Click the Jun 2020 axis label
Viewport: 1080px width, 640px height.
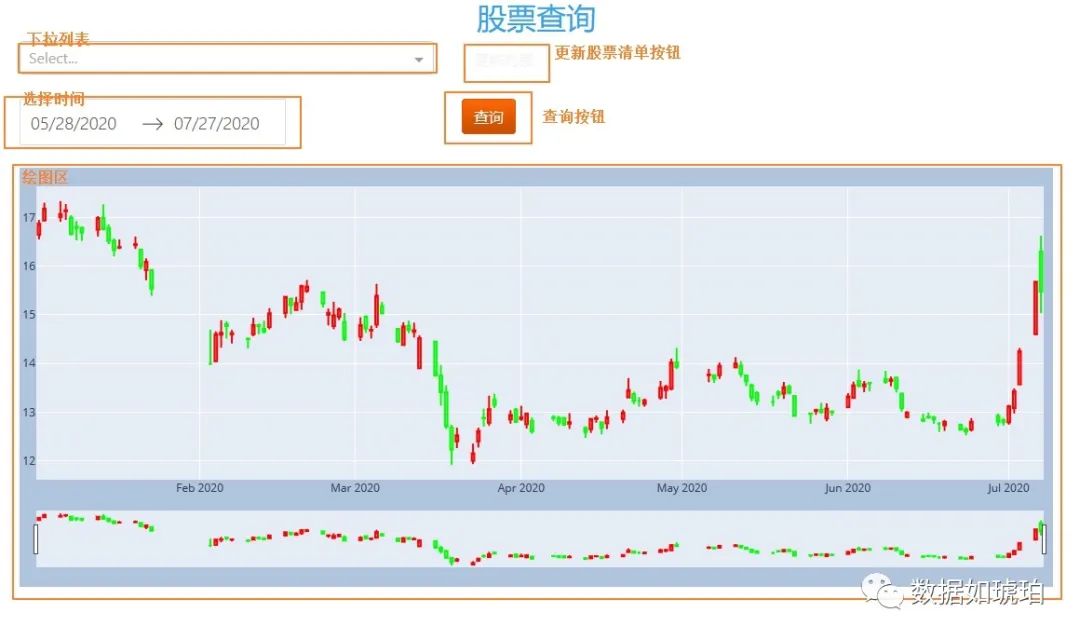(847, 488)
